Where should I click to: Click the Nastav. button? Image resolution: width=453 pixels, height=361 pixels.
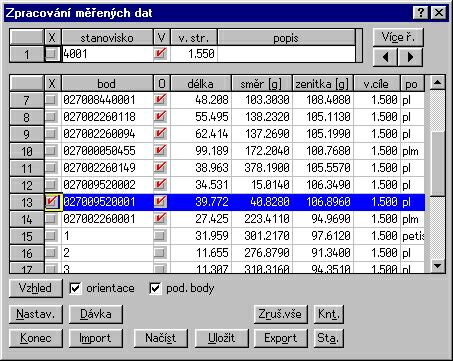(x=35, y=314)
